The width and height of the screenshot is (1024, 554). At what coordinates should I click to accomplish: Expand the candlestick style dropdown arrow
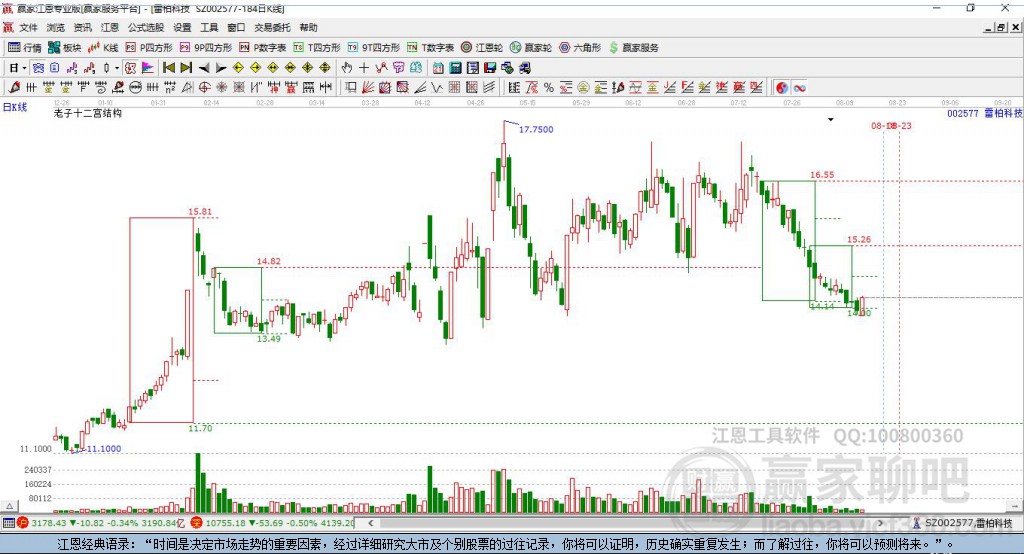coord(117,68)
